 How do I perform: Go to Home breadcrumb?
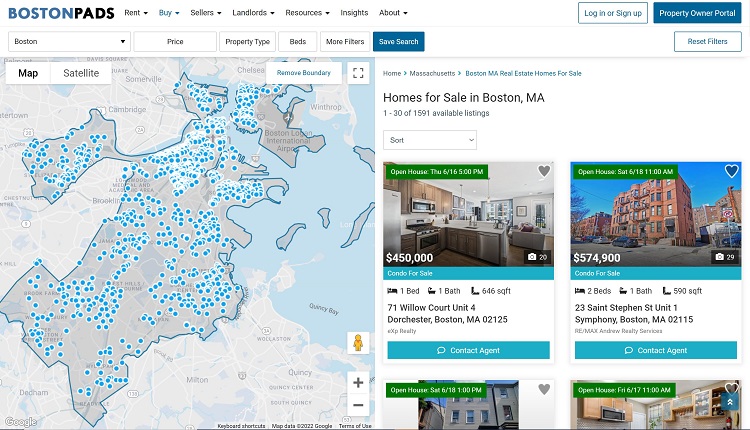[392, 73]
